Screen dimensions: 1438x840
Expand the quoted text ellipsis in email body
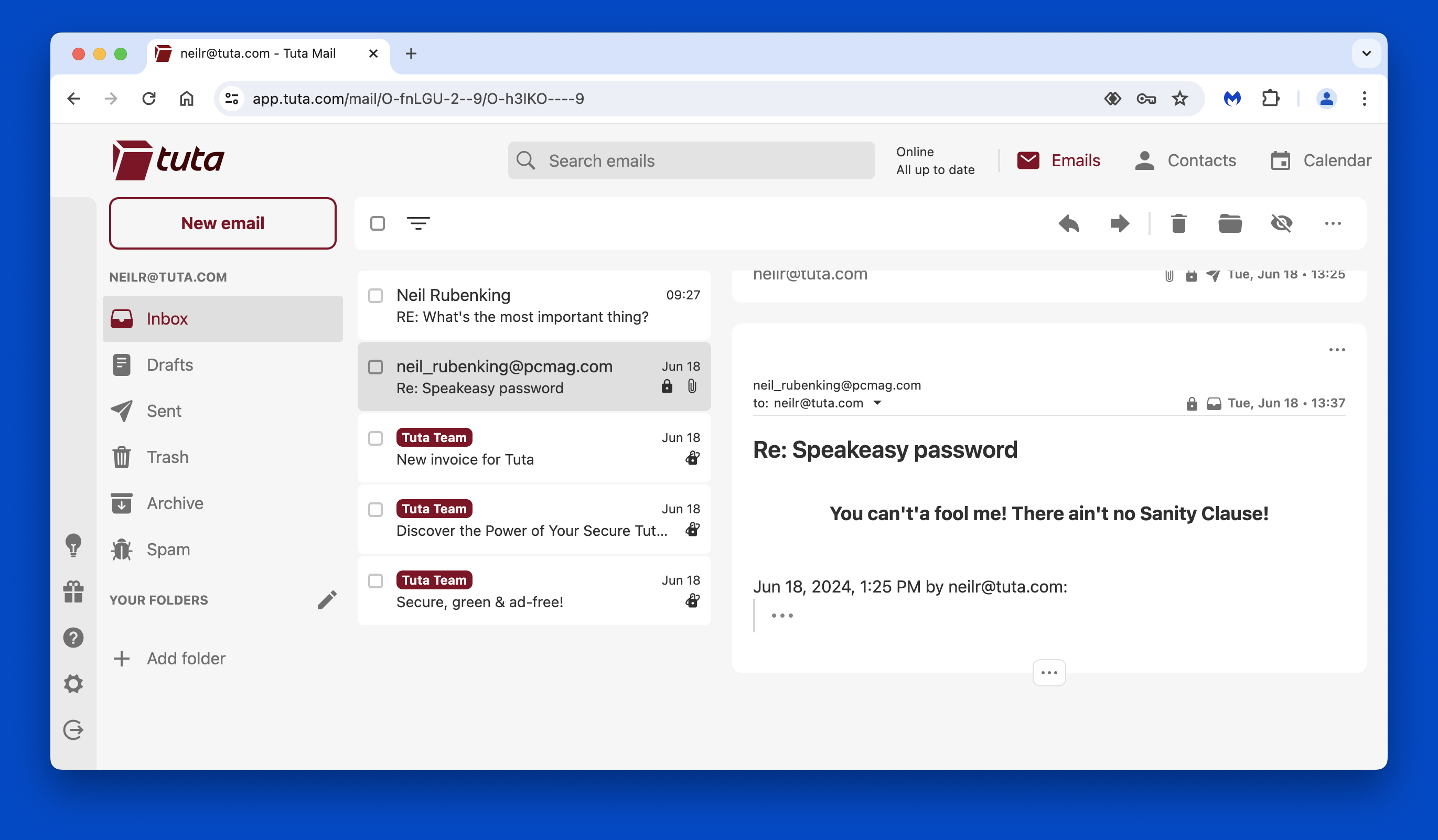[x=782, y=615]
